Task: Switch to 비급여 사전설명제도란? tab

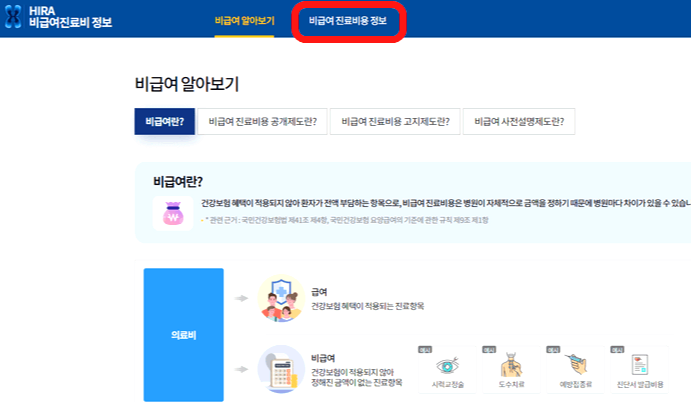Action: click(x=519, y=122)
